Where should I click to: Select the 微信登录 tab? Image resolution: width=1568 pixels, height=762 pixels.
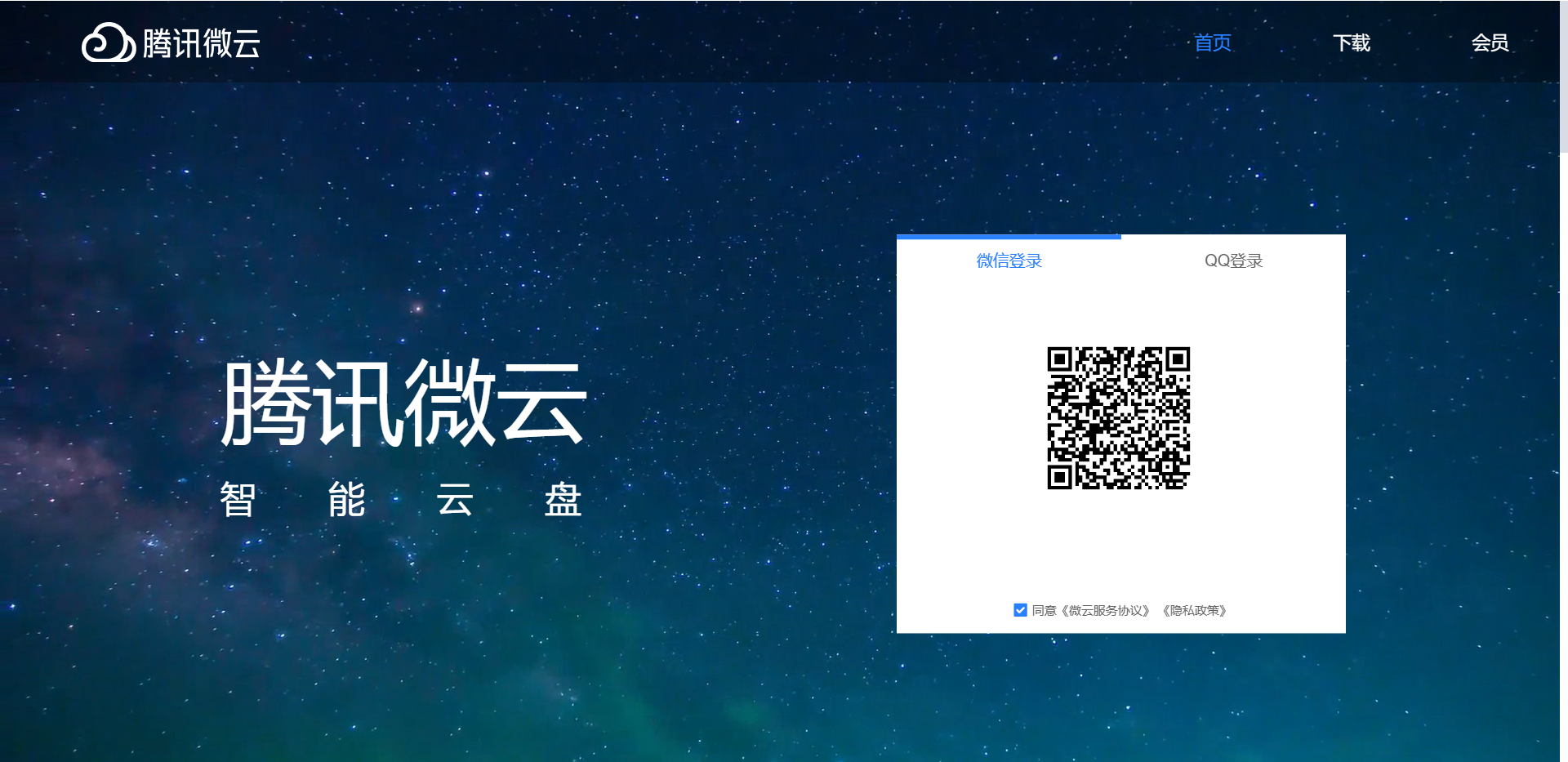1009,260
